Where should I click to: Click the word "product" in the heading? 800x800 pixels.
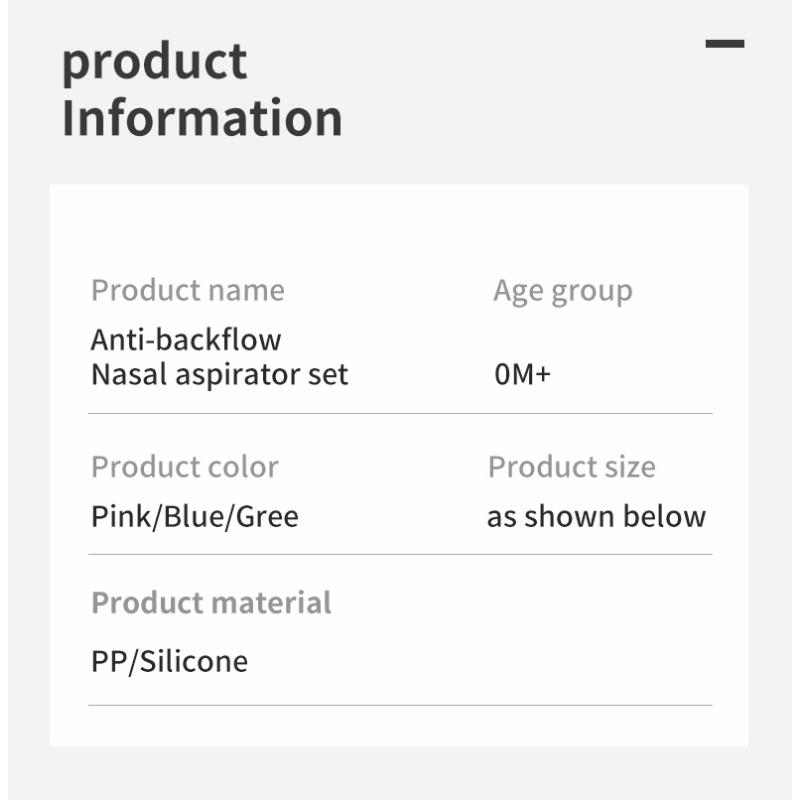point(154,62)
